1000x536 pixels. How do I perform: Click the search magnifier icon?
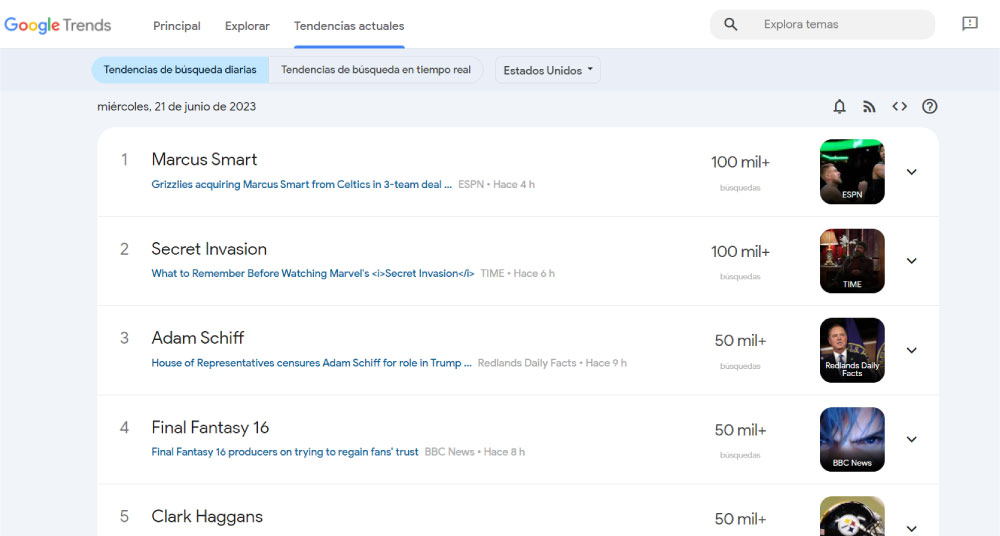coord(731,24)
